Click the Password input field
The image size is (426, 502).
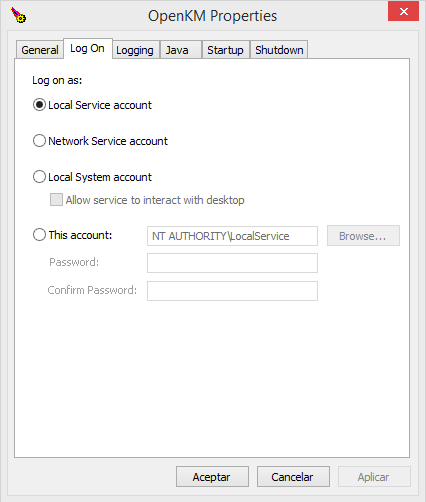[x=232, y=263]
